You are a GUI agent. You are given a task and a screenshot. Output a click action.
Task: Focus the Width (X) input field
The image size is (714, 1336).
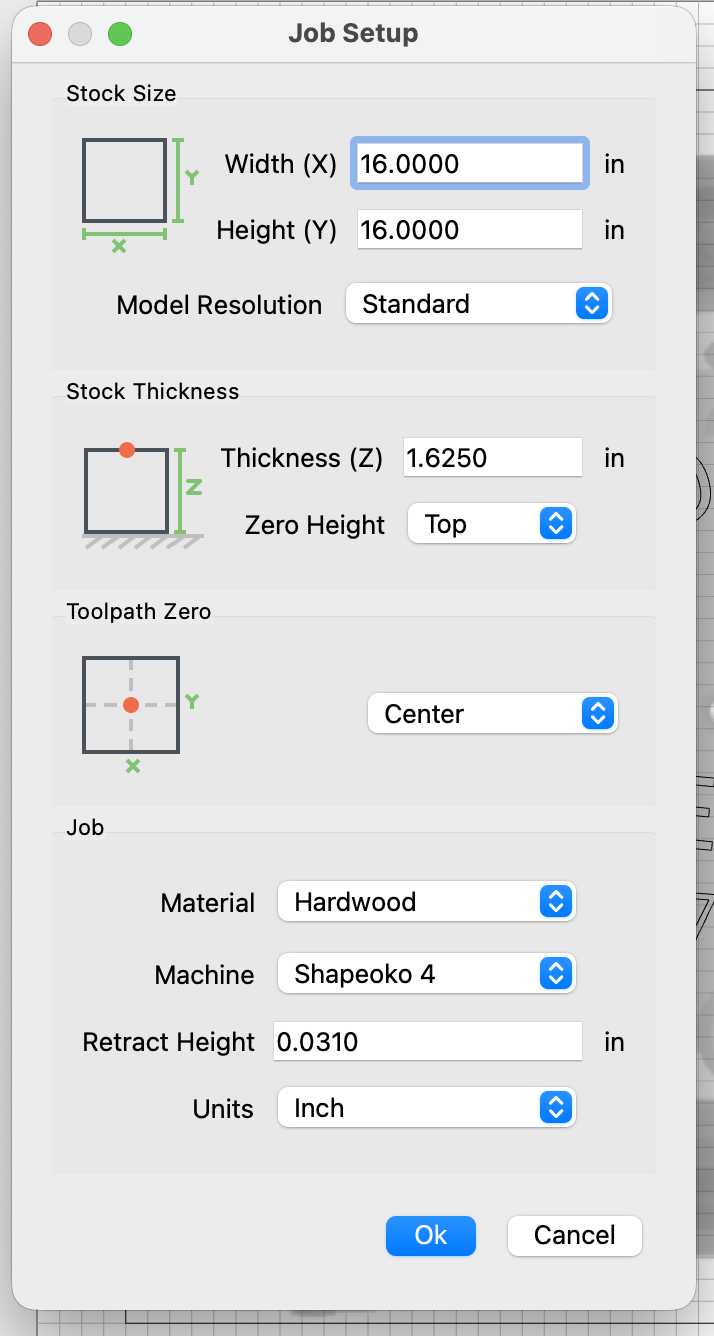469,164
